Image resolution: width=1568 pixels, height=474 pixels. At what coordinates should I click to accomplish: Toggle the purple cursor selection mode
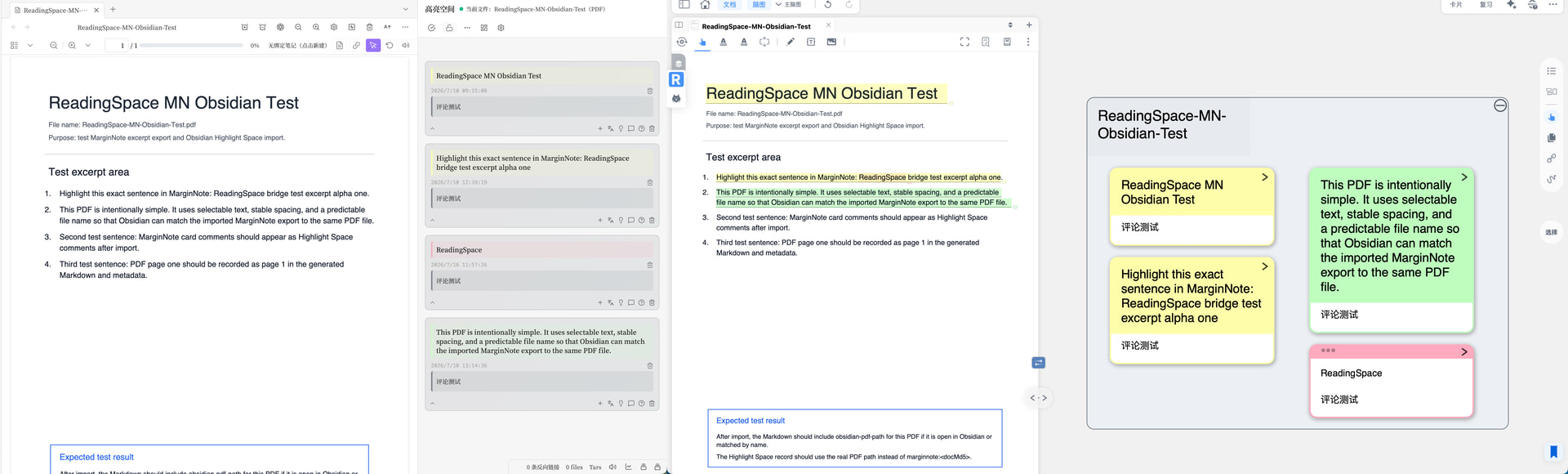pos(373,46)
